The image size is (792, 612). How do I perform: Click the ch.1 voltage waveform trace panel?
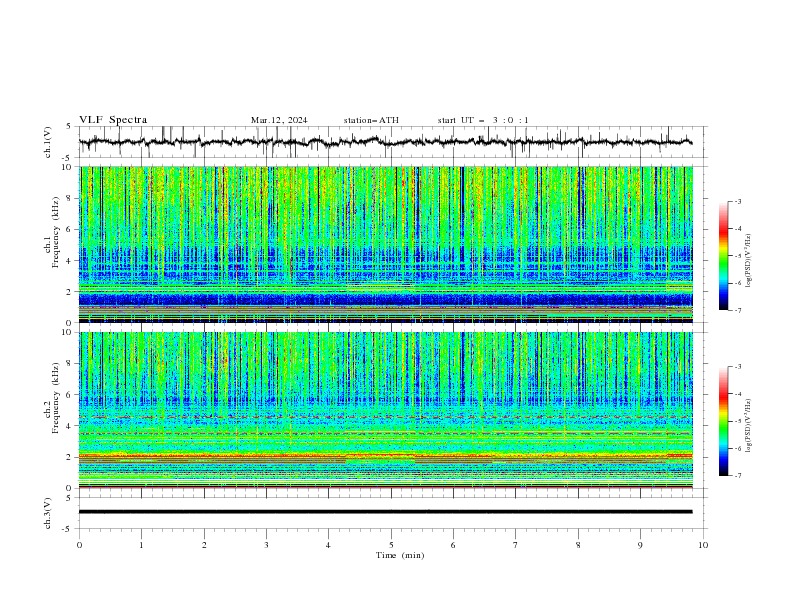tap(393, 142)
